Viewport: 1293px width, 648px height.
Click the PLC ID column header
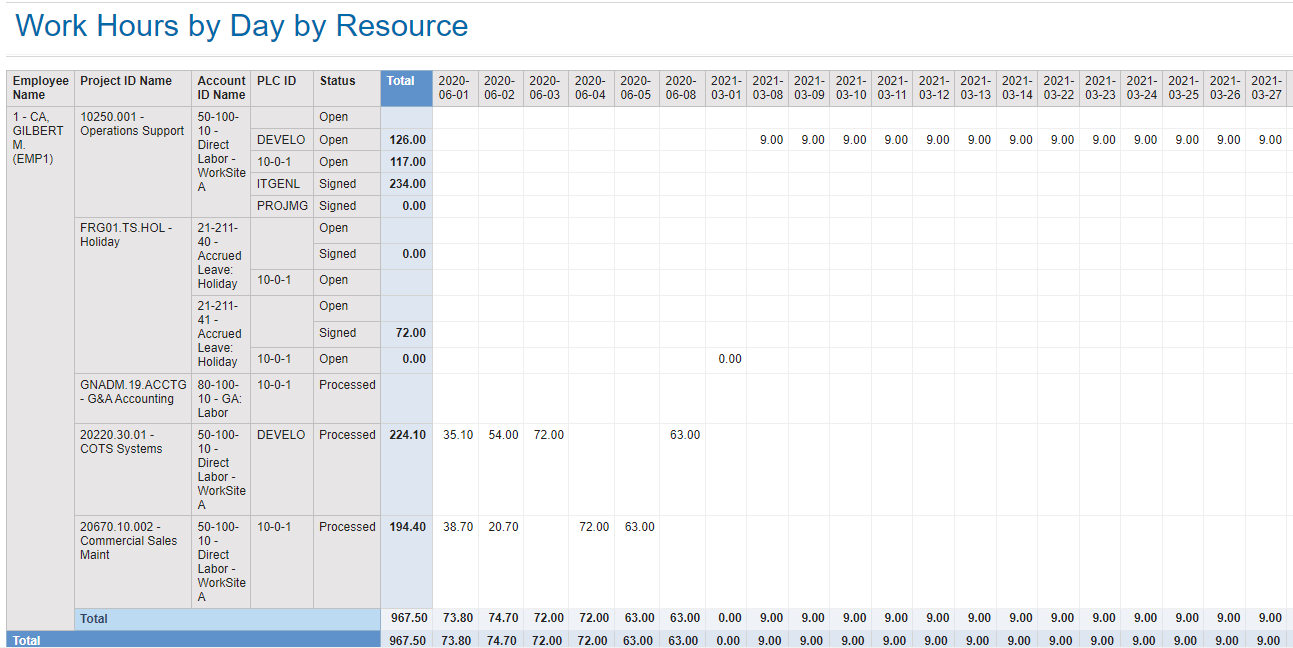[276, 81]
